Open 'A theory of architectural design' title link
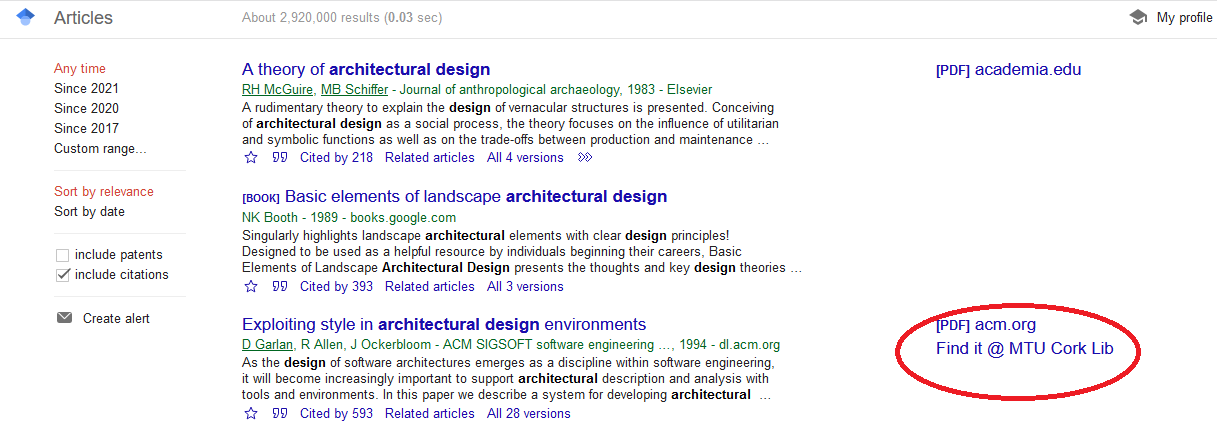Image resolution: width=1217 pixels, height=432 pixels. pyautogui.click(x=366, y=70)
